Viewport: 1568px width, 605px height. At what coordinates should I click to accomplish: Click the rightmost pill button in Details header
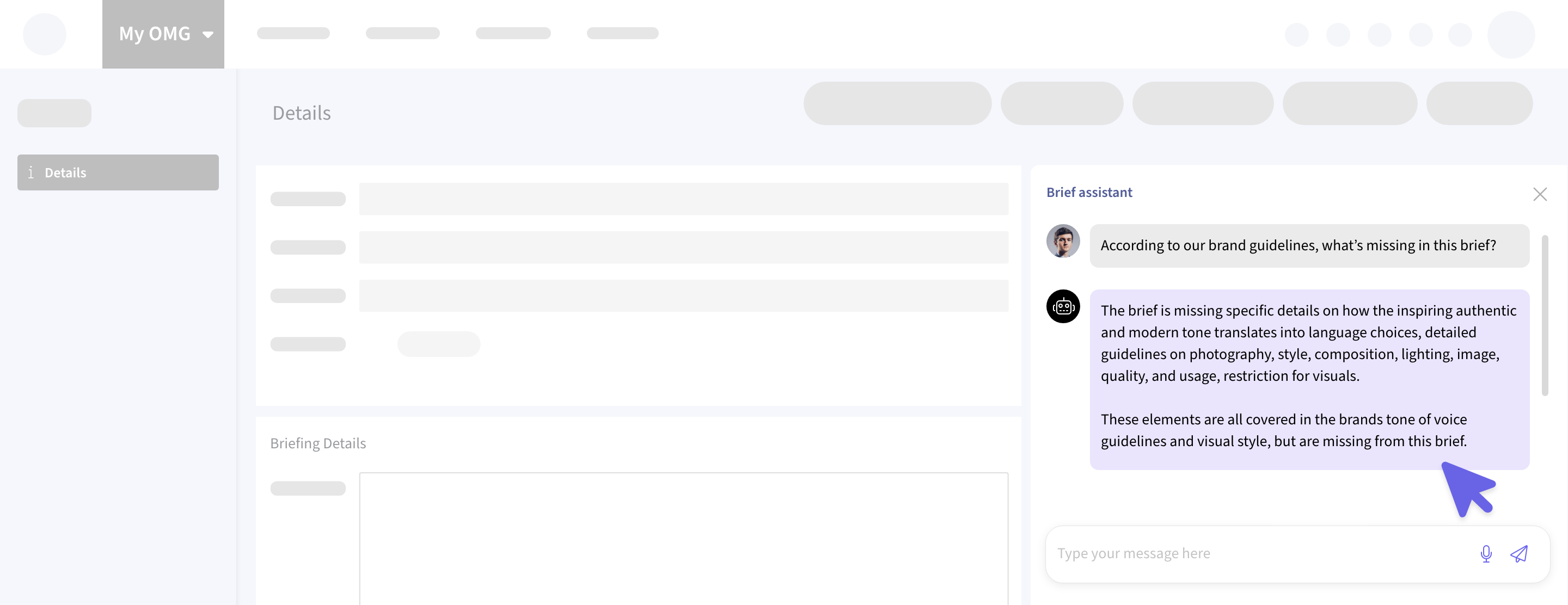click(1479, 104)
